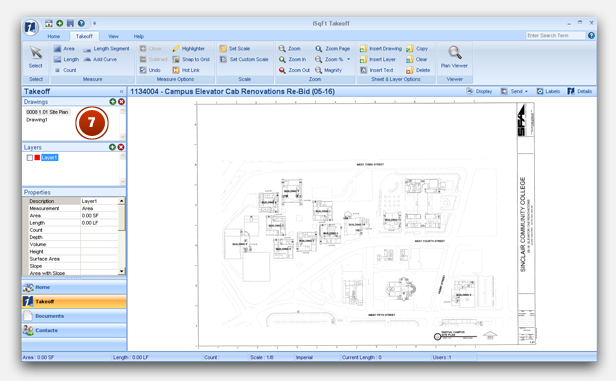Open the Send dropdown
This screenshot has width=616, height=381.
pos(514,91)
